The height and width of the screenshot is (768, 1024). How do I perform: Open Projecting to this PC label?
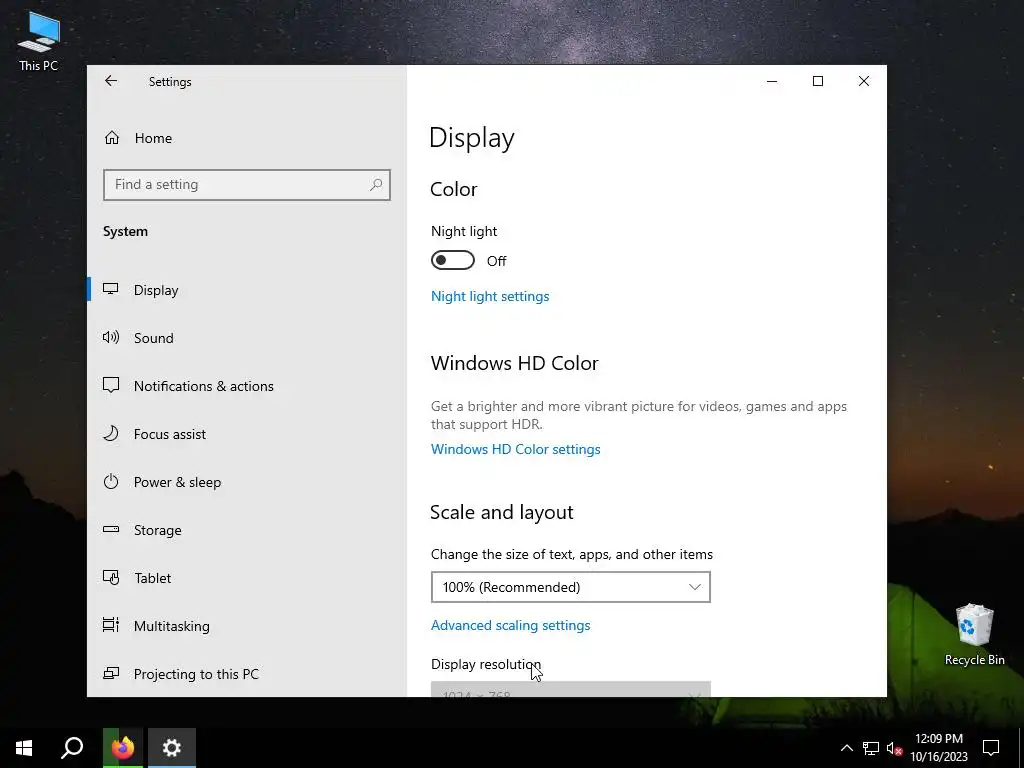coord(197,674)
